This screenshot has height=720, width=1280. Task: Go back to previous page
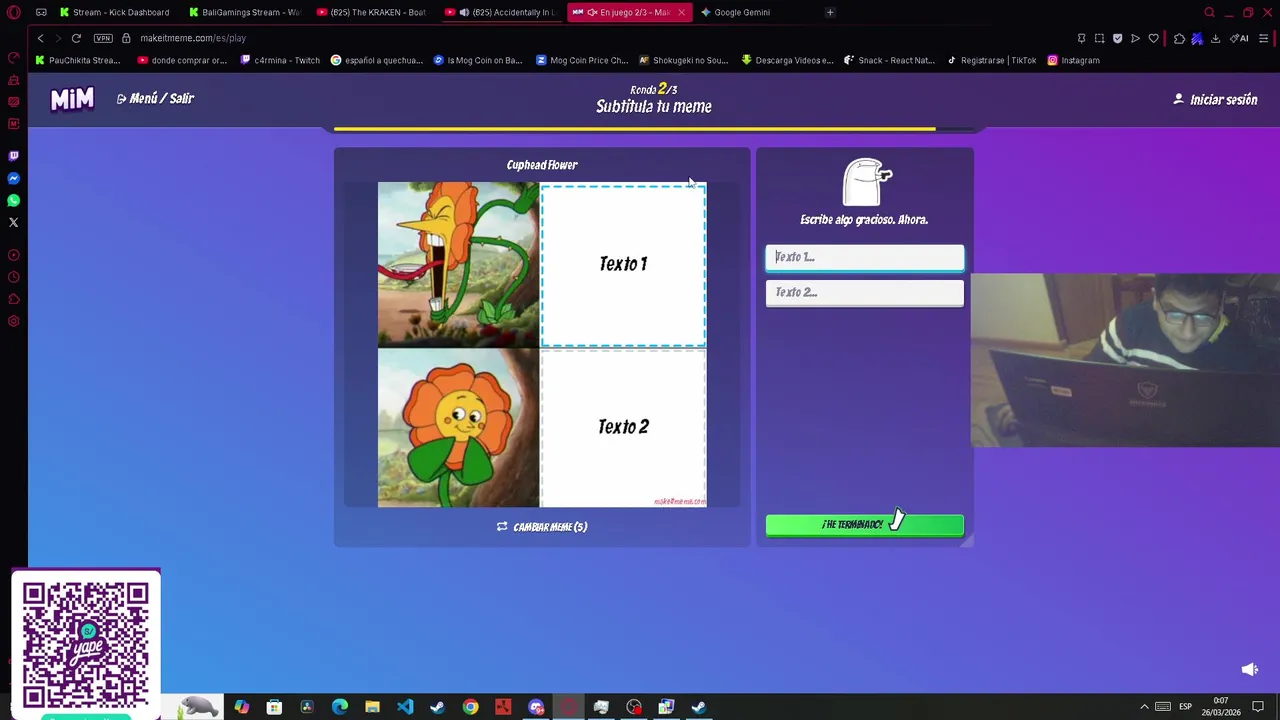pyautogui.click(x=40, y=38)
